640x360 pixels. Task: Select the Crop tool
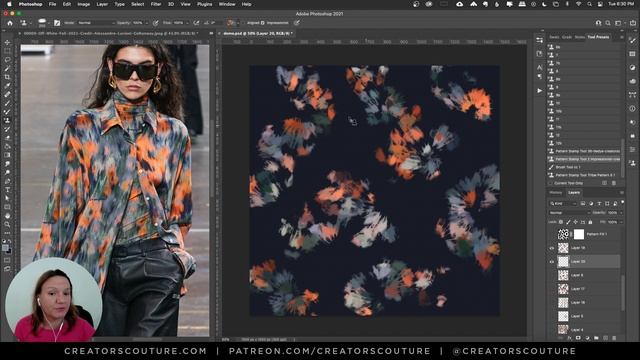[x=7, y=77]
